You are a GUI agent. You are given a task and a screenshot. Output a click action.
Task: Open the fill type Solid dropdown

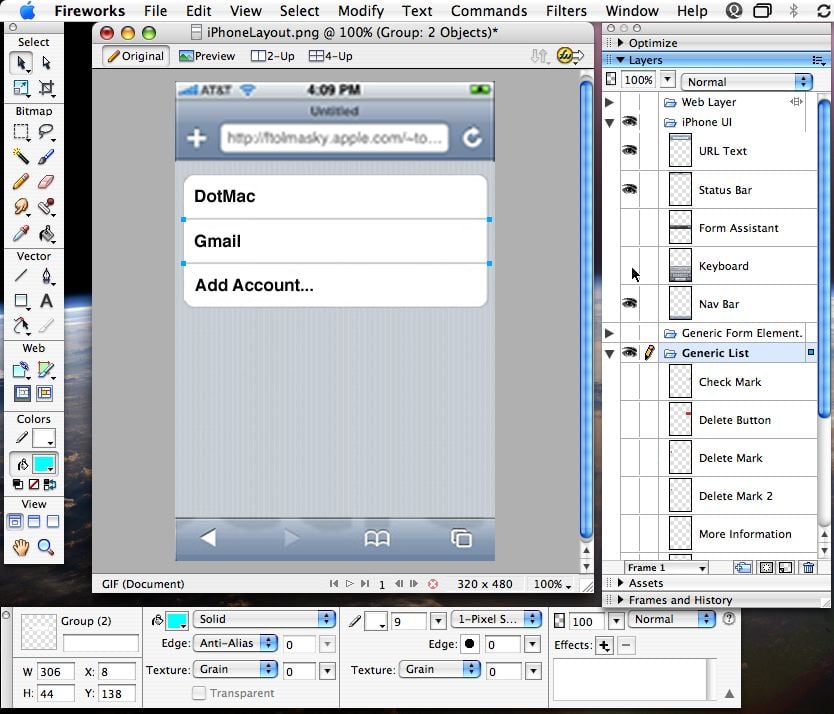(264, 619)
